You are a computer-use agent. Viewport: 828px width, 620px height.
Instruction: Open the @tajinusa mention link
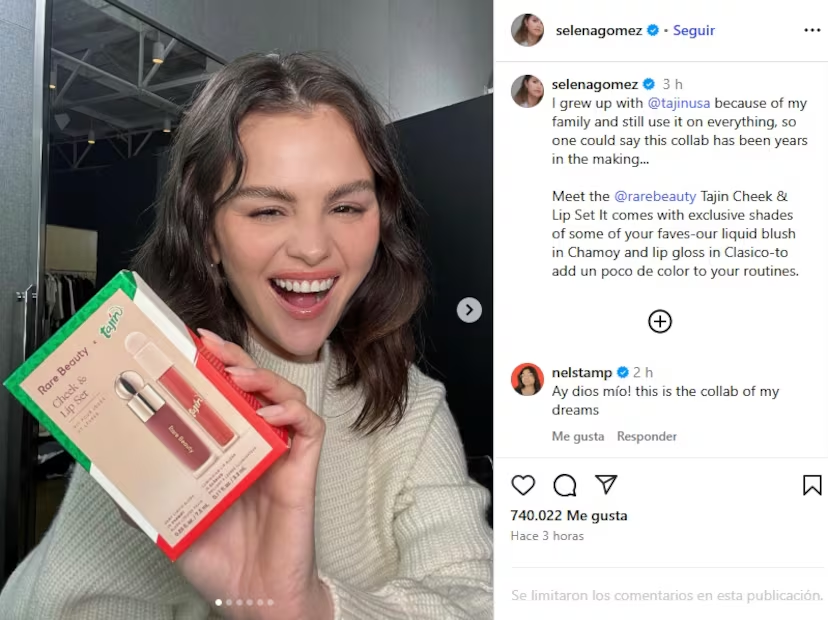tap(679, 103)
